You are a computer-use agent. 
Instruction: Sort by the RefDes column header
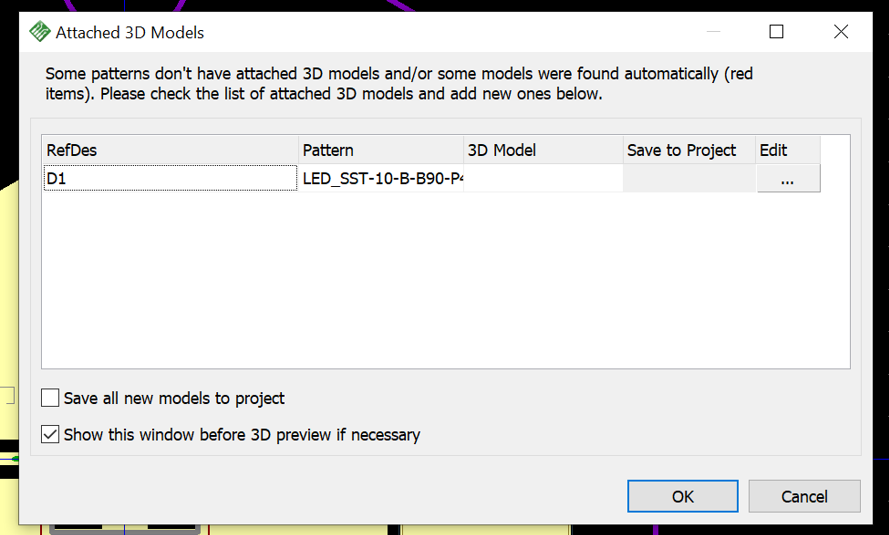click(171, 150)
